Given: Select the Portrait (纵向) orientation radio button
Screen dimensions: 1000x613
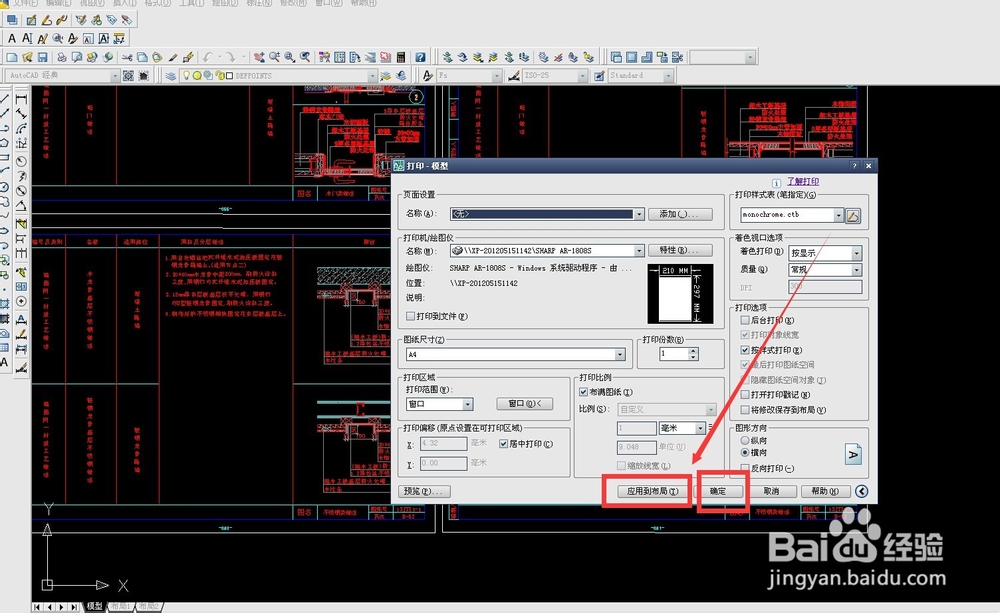Looking at the screenshot, I should click(744, 440).
